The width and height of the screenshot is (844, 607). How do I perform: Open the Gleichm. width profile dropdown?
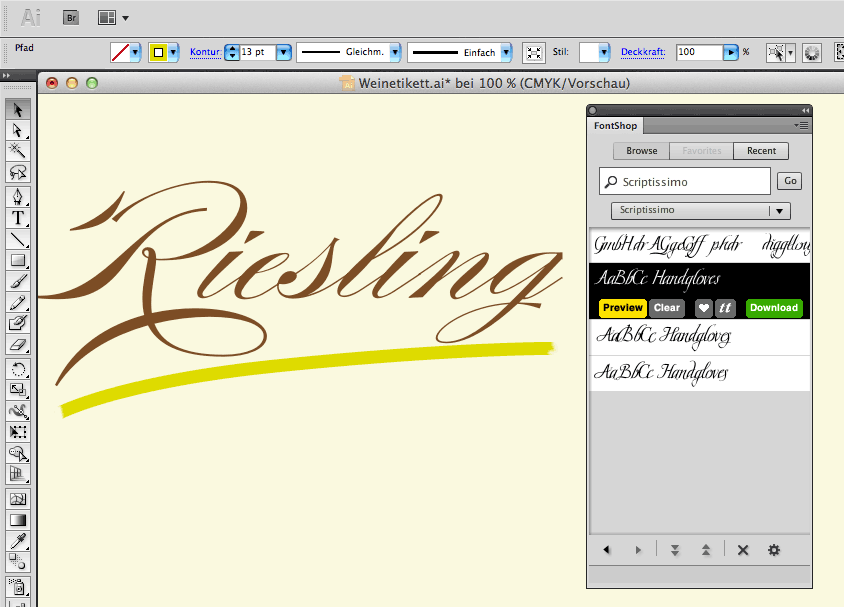coord(396,52)
